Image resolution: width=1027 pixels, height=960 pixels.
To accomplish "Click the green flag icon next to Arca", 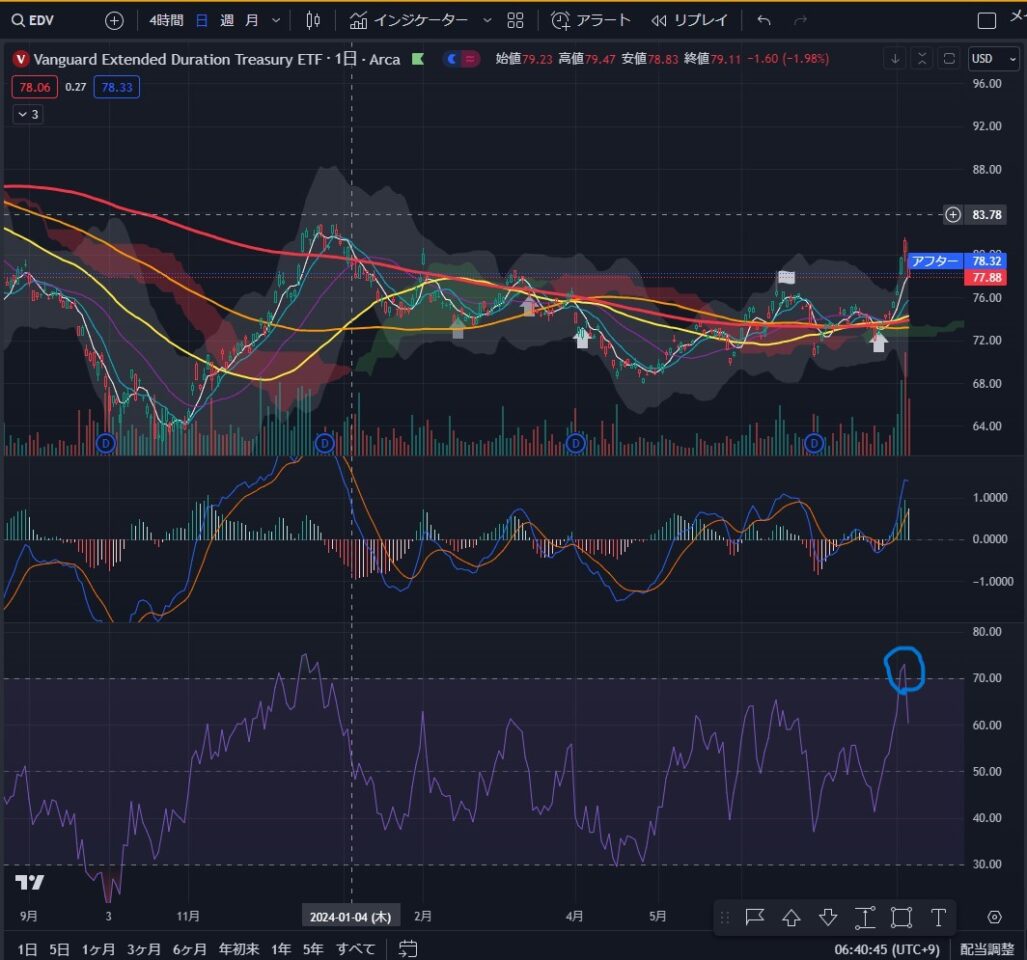I will pos(418,59).
